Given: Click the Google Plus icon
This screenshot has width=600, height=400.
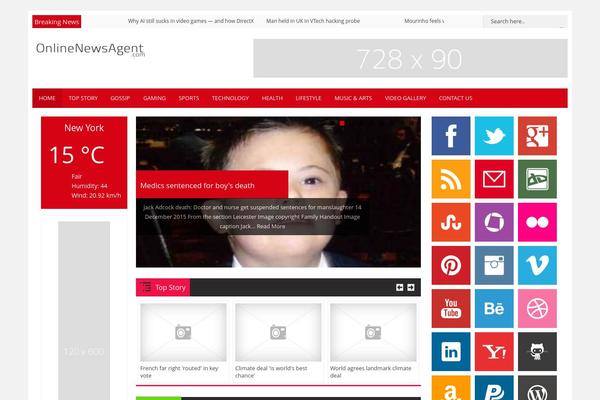Looking at the screenshot, I should tap(537, 136).
